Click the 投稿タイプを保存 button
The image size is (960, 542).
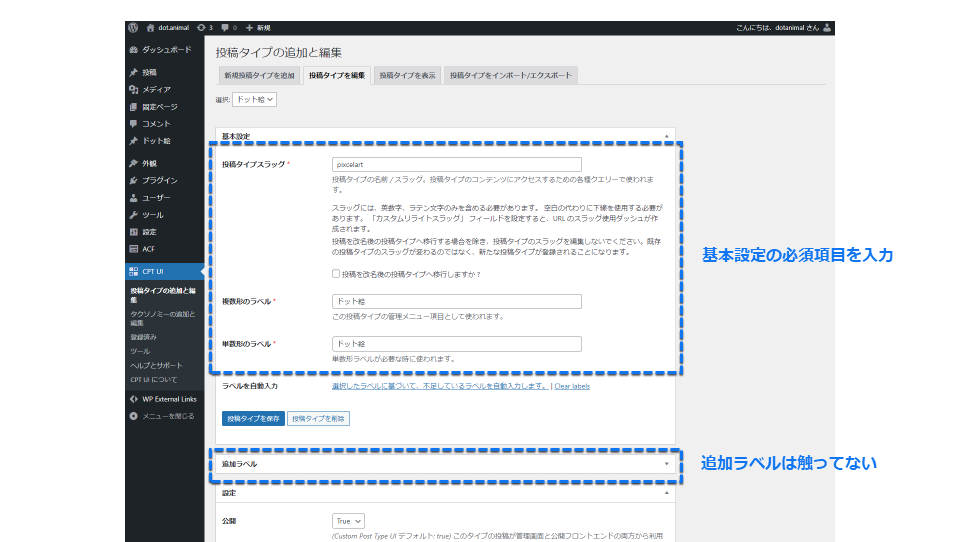[253, 419]
